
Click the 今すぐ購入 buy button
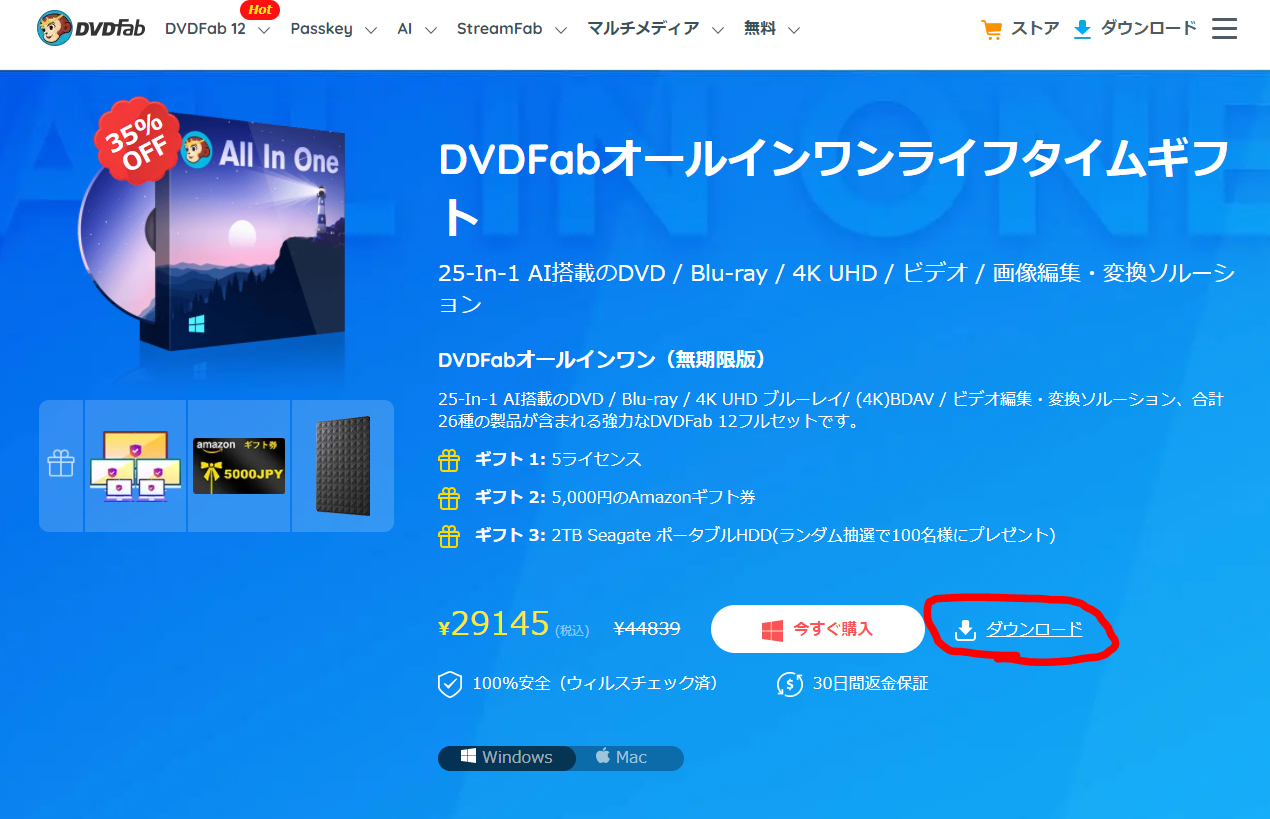pos(818,629)
